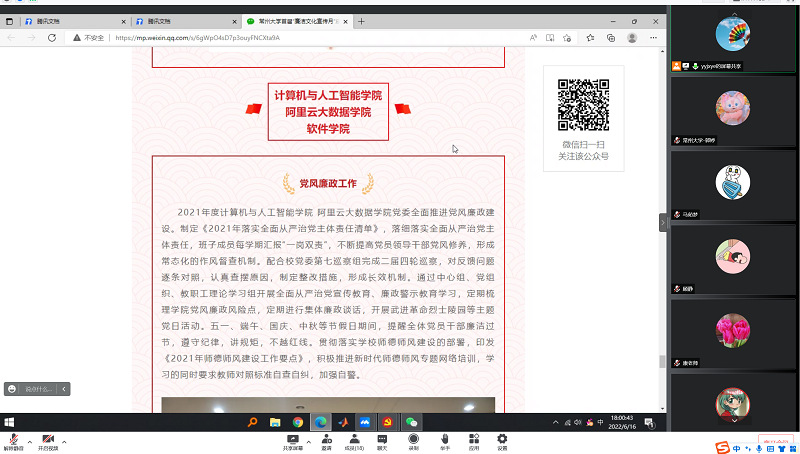The width and height of the screenshot is (800, 454).
Task: Open taskbar search magnifier
Action: coord(253,422)
